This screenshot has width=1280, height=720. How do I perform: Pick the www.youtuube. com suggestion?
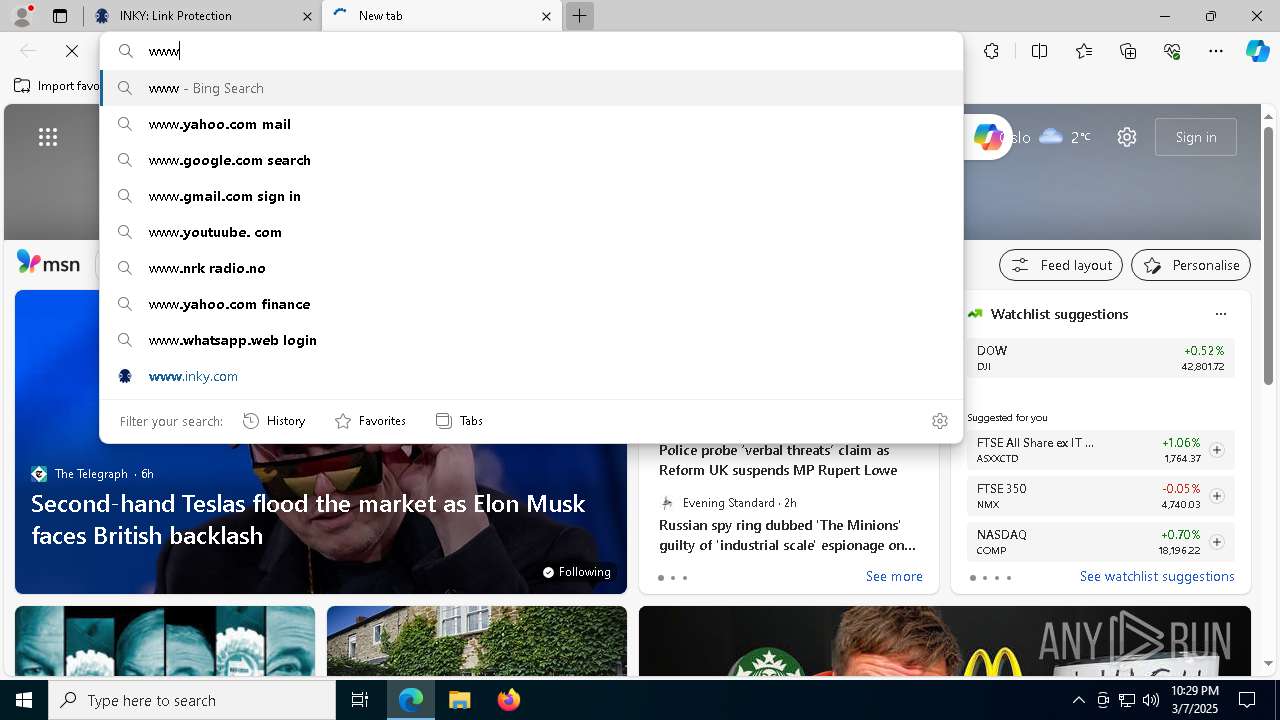pos(531,232)
